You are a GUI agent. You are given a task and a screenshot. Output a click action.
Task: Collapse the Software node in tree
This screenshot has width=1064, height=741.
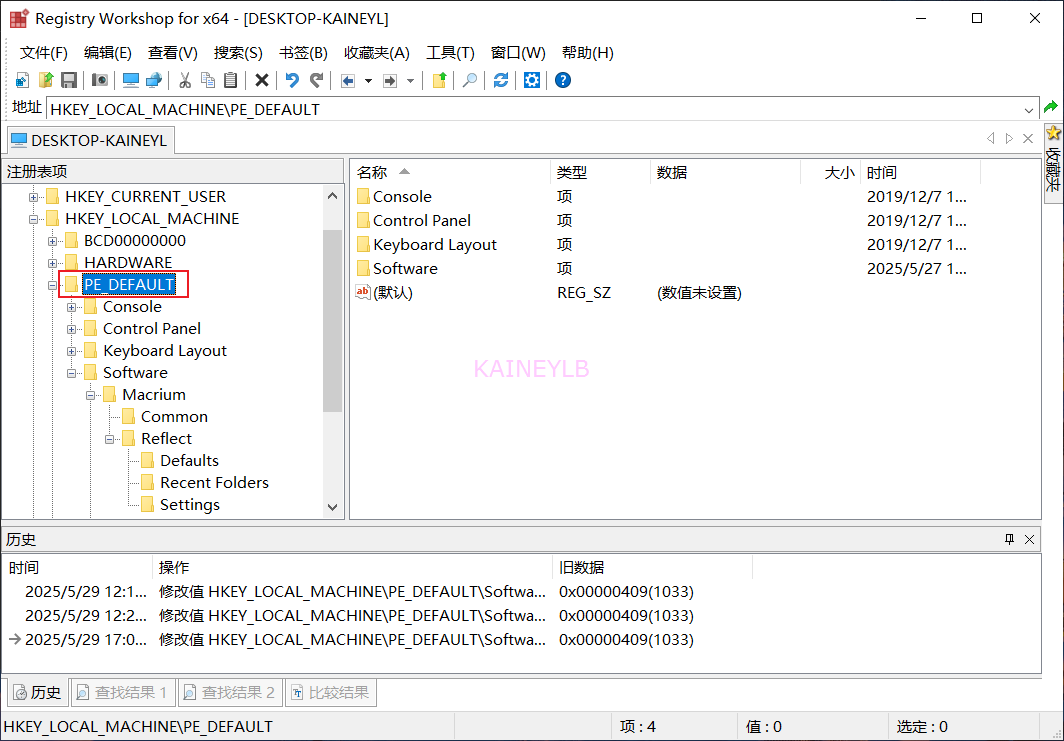[71, 373]
